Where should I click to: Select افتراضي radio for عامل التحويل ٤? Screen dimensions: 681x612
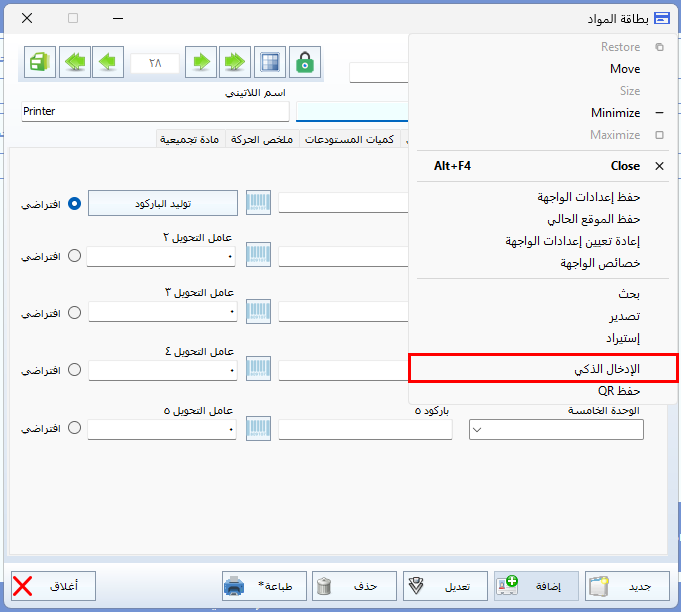[74, 370]
